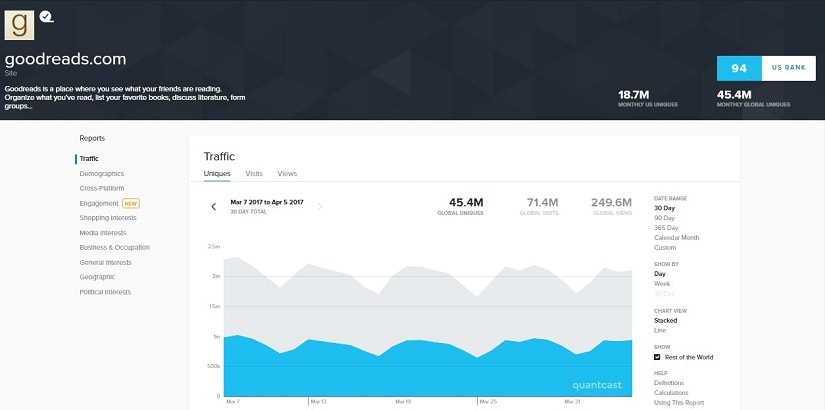Click the Traffic panel heading

point(219,156)
